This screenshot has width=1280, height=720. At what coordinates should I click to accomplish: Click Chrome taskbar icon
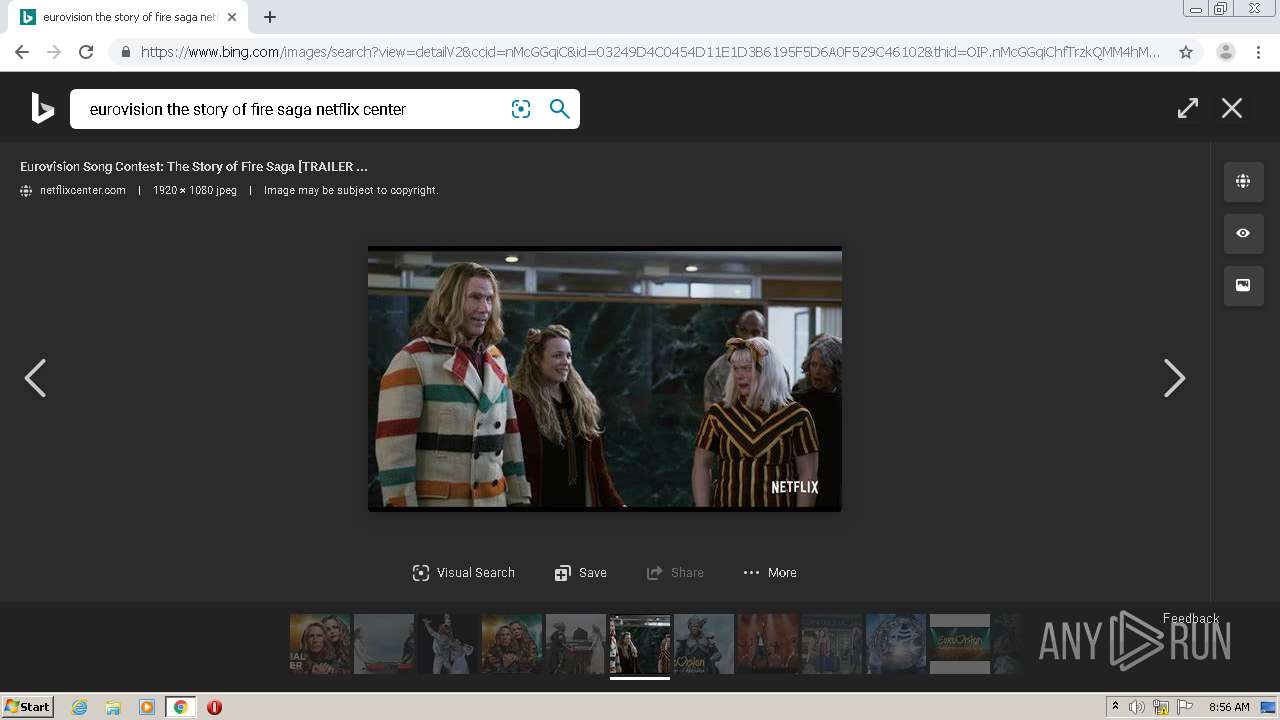tap(180, 707)
